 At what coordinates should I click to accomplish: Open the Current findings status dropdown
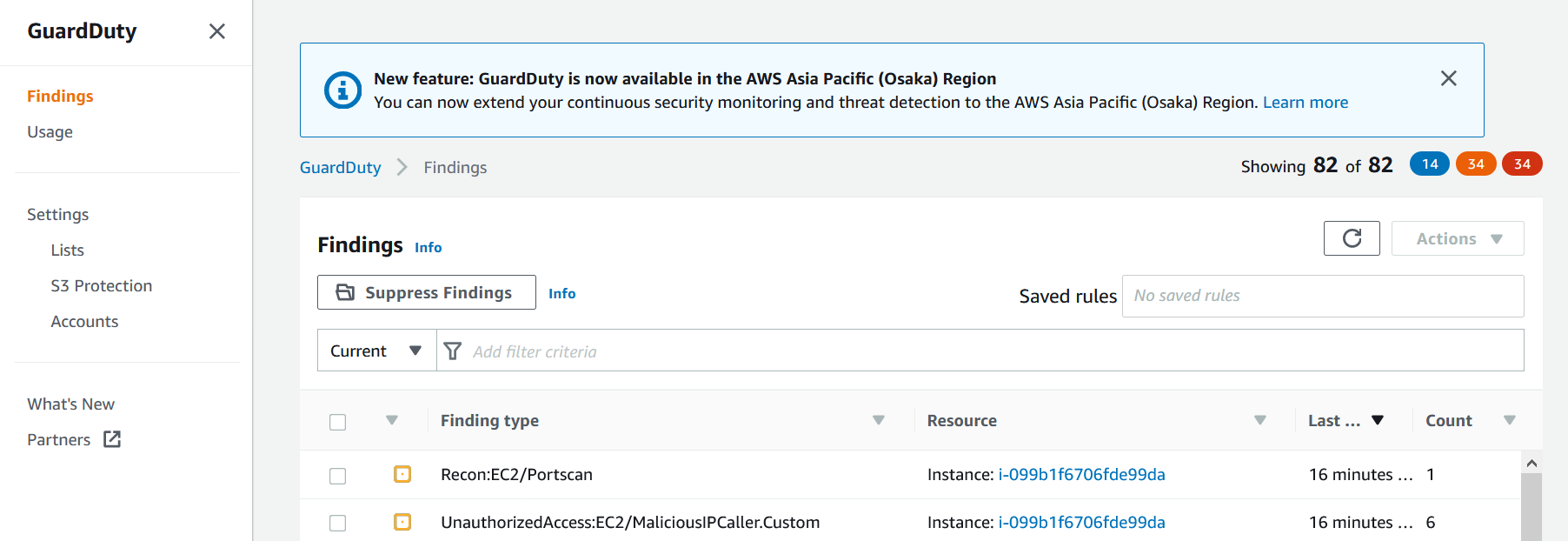point(376,351)
